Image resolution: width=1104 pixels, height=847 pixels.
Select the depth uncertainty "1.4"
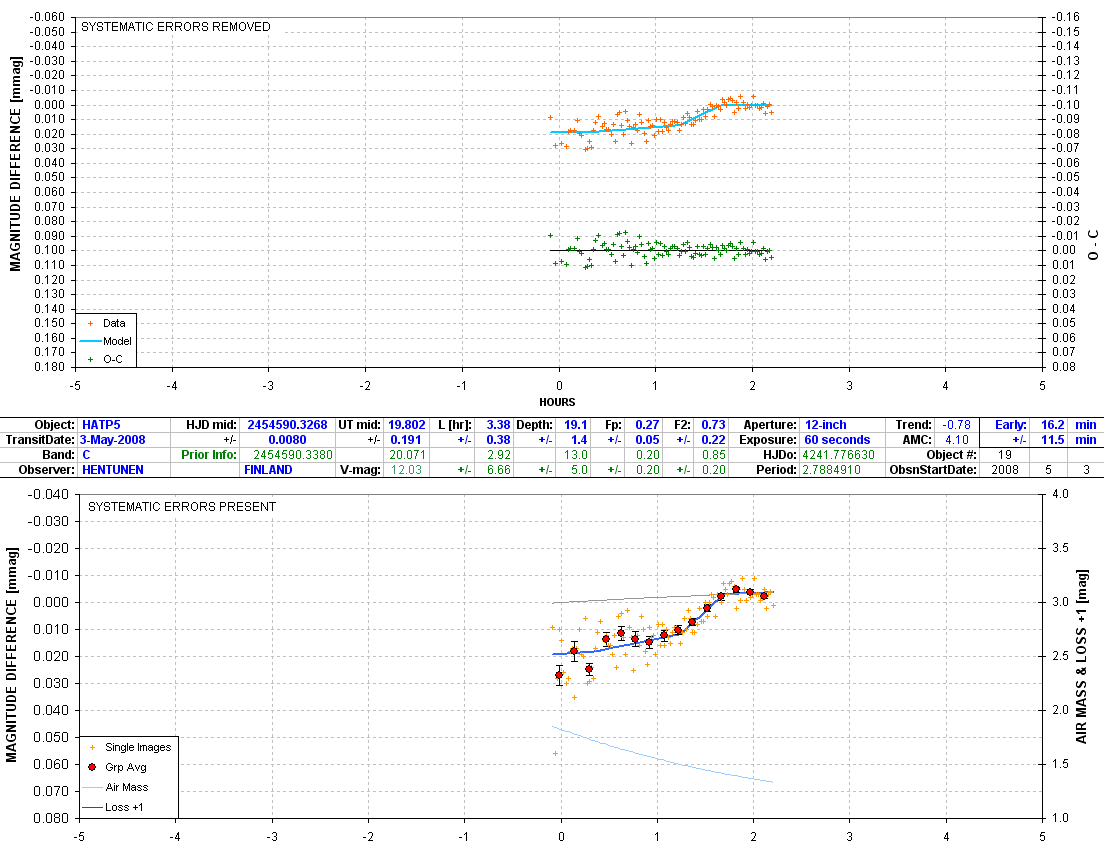[x=579, y=440]
